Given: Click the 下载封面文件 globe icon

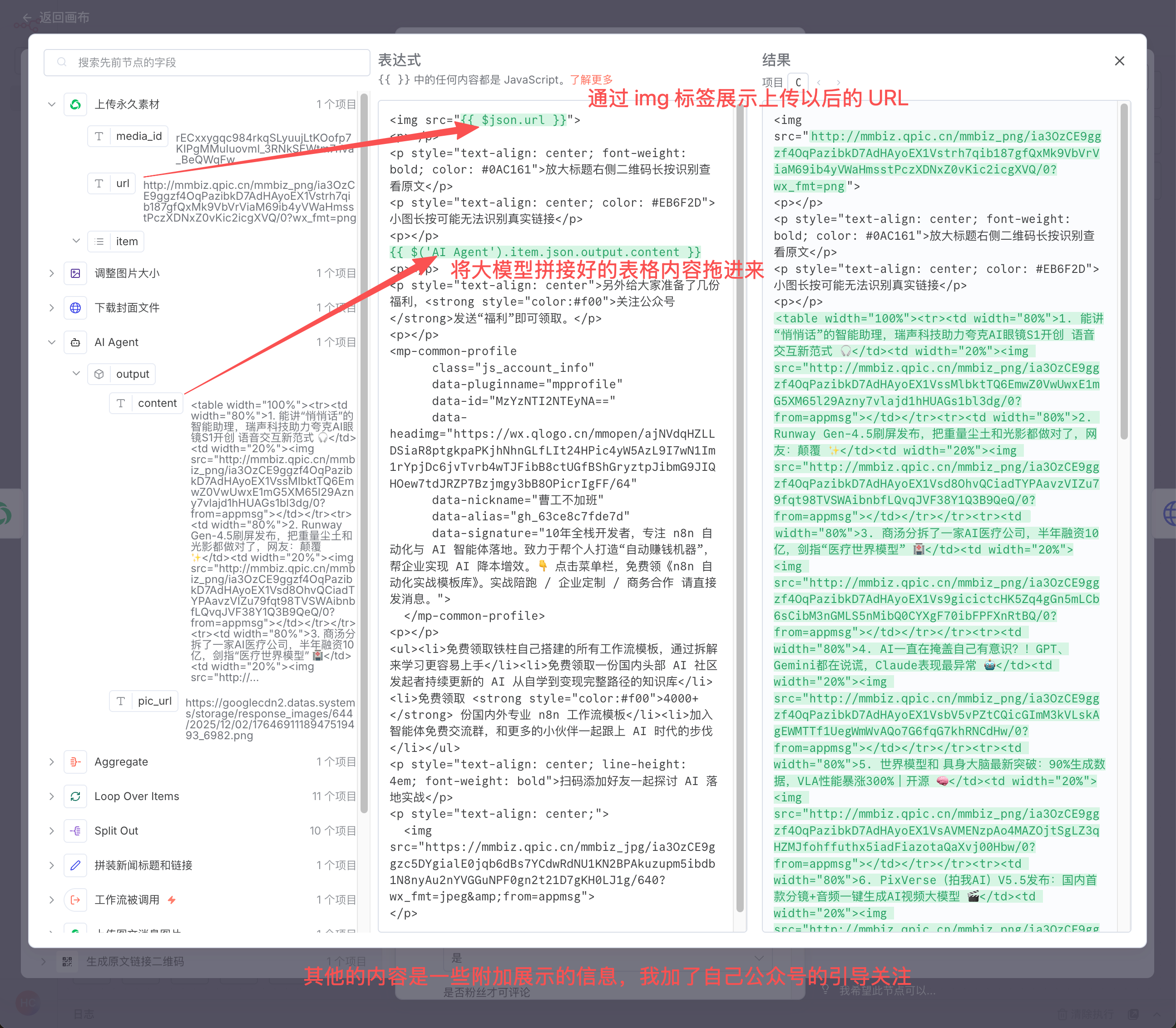Looking at the screenshot, I should (75, 308).
